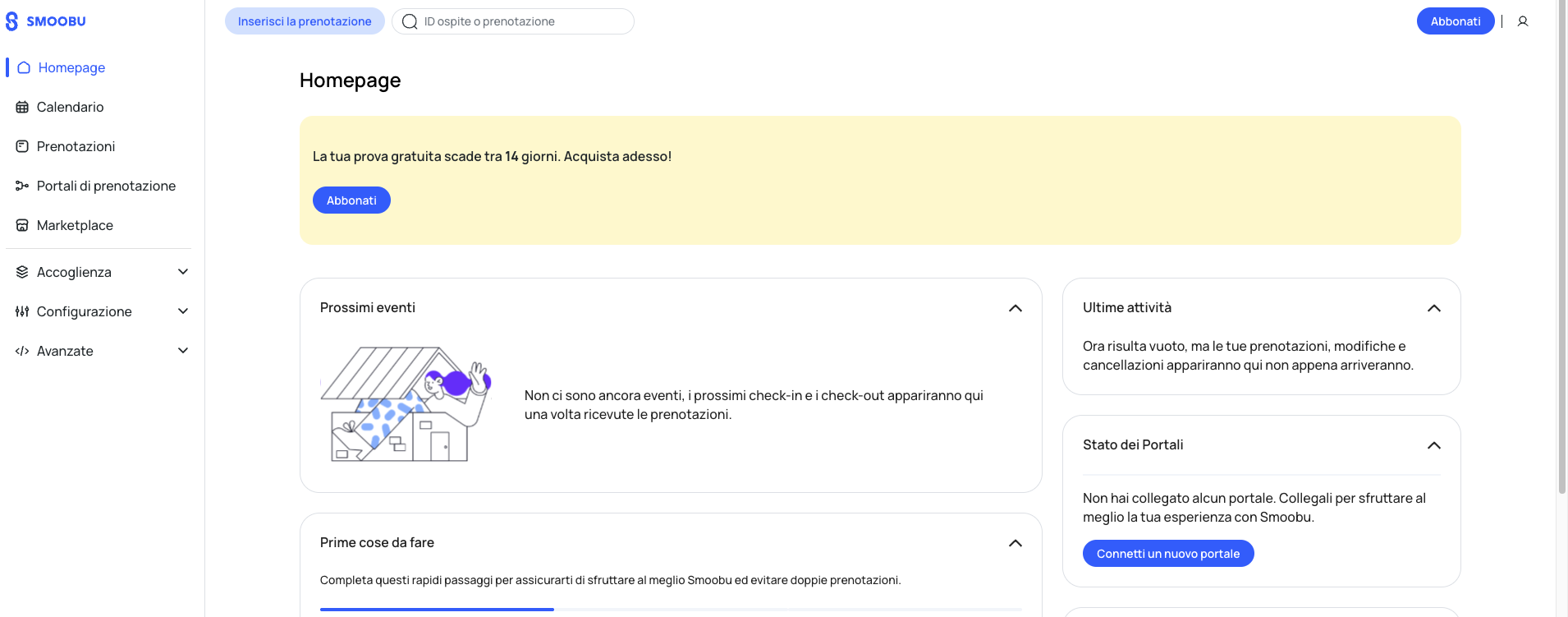1568x617 pixels.
Task: Click Connetti un nuovo portale button
Action: 1168,554
